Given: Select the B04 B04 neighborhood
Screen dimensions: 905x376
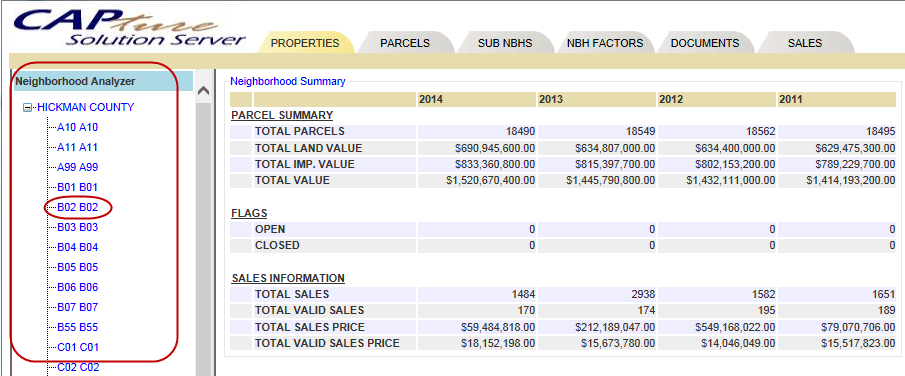Looking at the screenshot, I should [x=77, y=247].
